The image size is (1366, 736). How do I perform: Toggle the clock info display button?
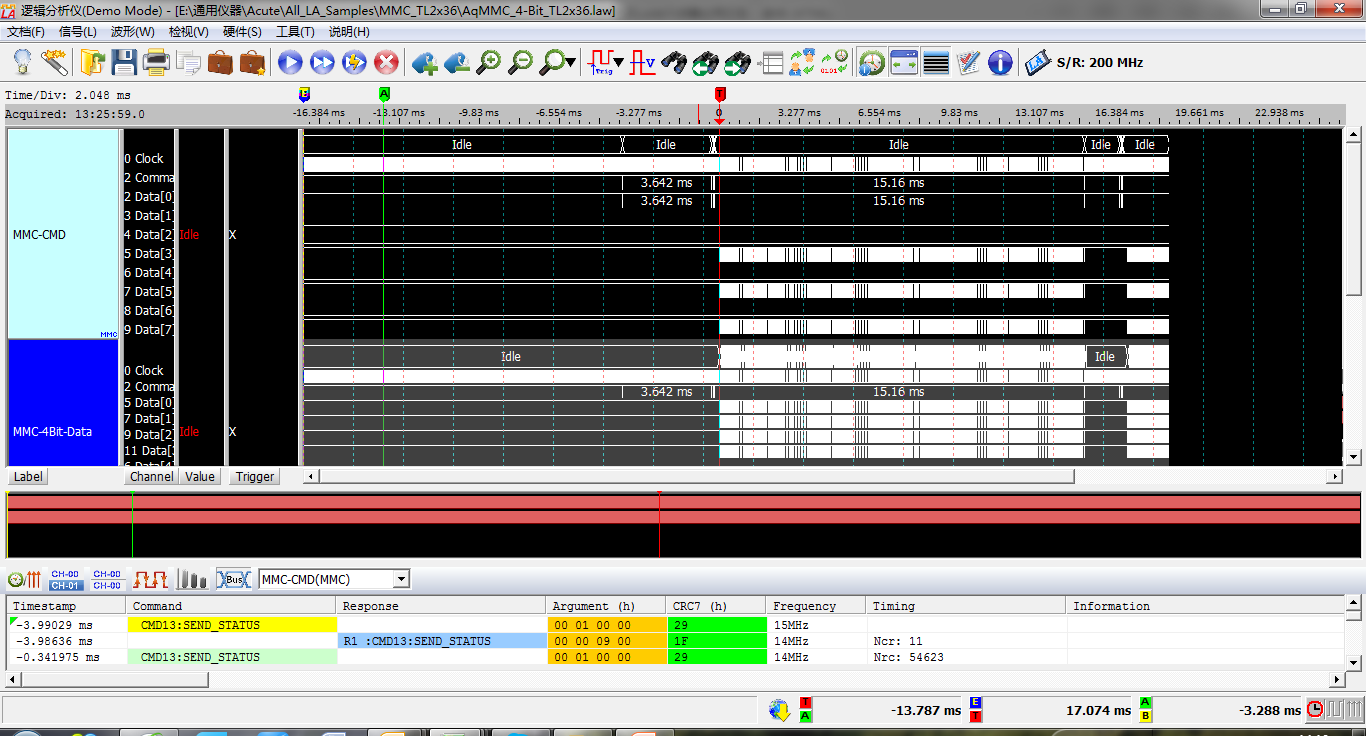click(x=872, y=63)
